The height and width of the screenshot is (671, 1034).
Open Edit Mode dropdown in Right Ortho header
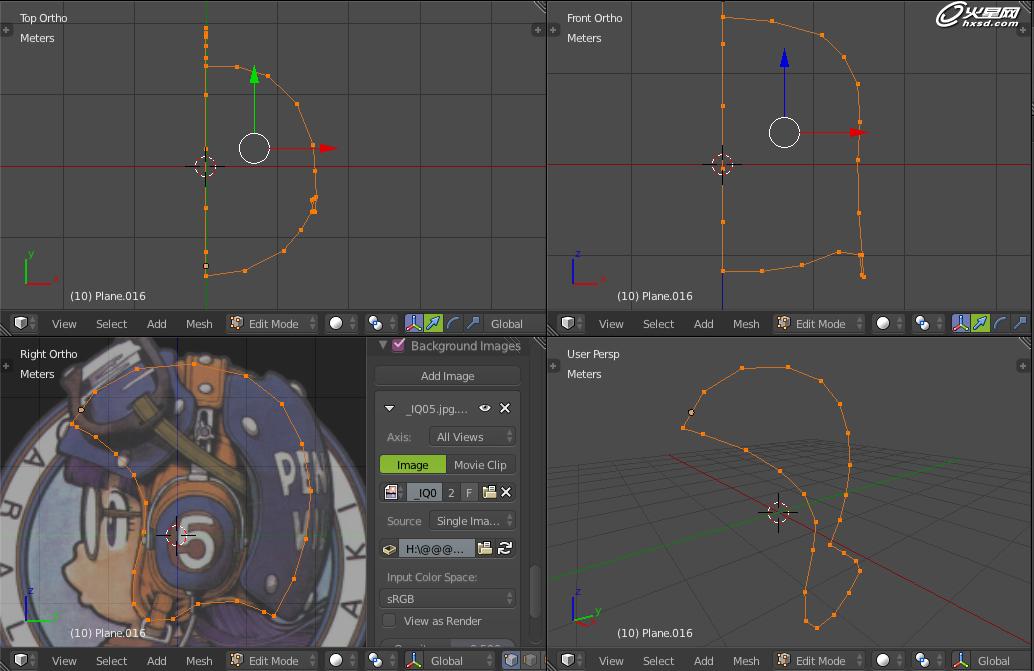[272, 660]
